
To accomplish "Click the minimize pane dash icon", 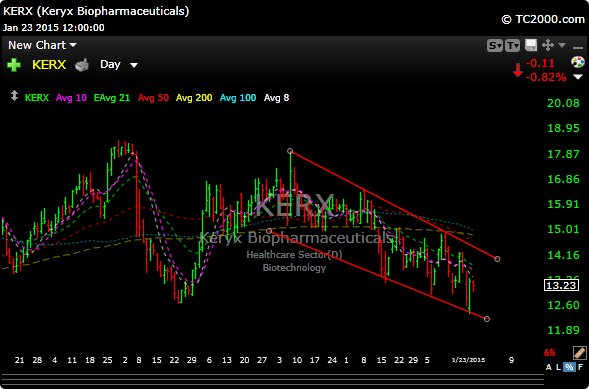I will (577, 47).
